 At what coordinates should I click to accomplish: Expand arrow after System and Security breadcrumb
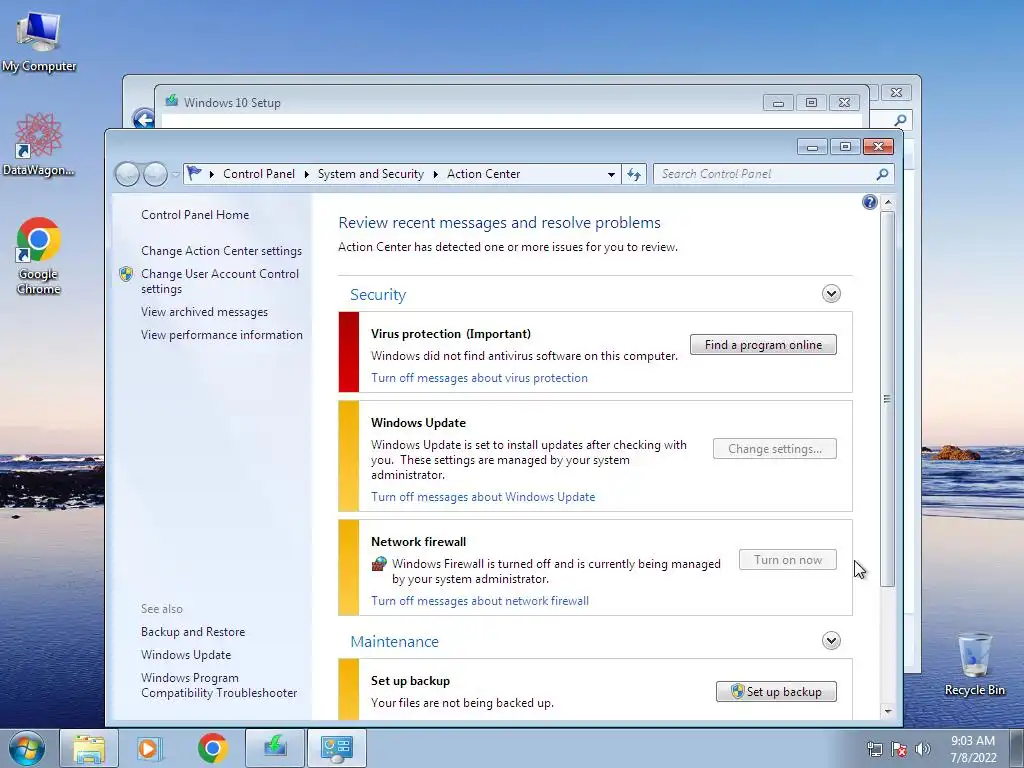pyautogui.click(x=436, y=174)
